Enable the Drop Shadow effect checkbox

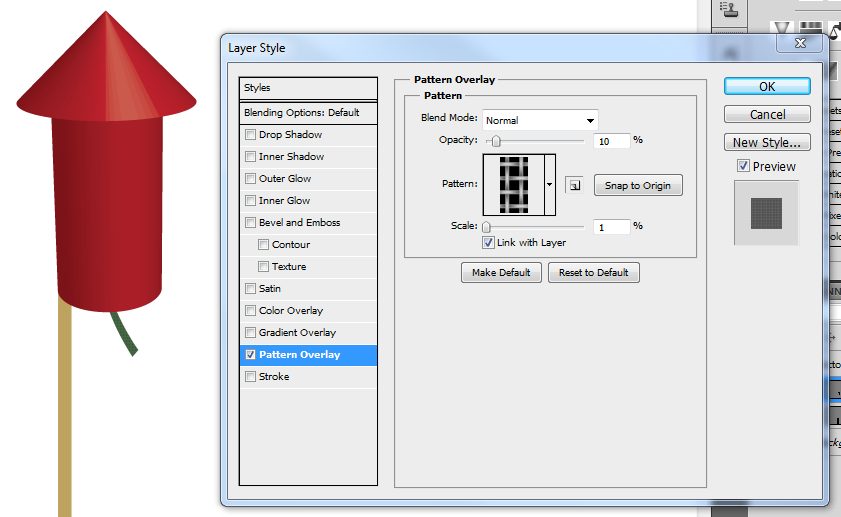point(250,134)
